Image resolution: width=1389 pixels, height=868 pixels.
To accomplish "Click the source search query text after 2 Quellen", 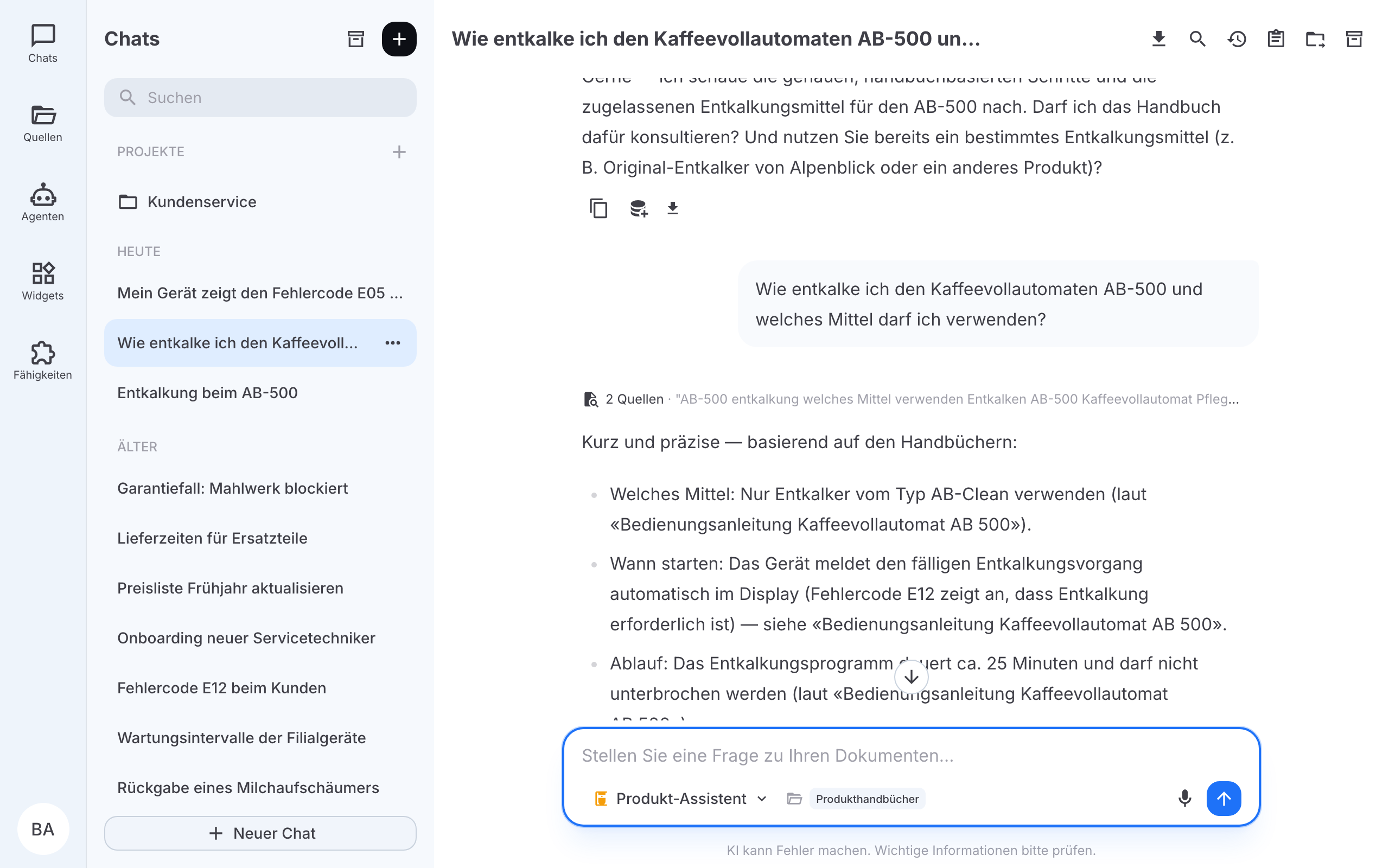I will click(957, 399).
